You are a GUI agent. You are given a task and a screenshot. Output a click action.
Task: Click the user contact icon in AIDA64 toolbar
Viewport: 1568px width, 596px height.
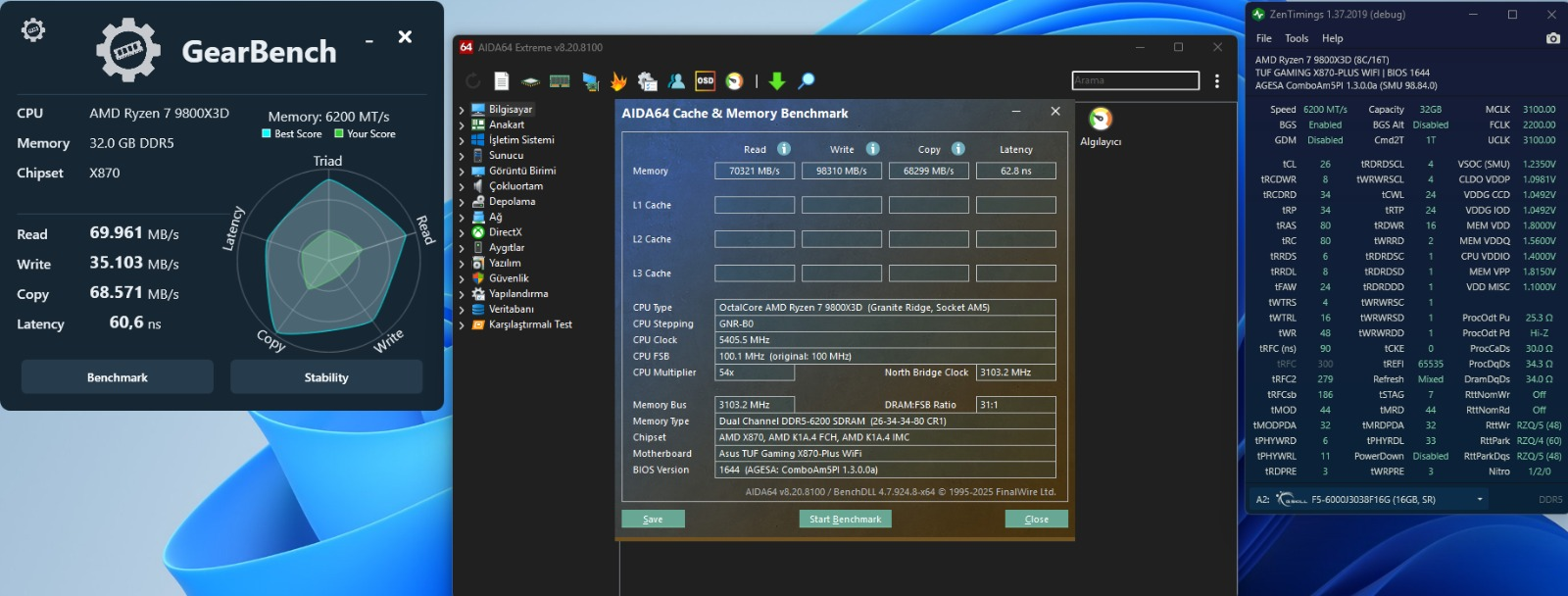(x=676, y=81)
